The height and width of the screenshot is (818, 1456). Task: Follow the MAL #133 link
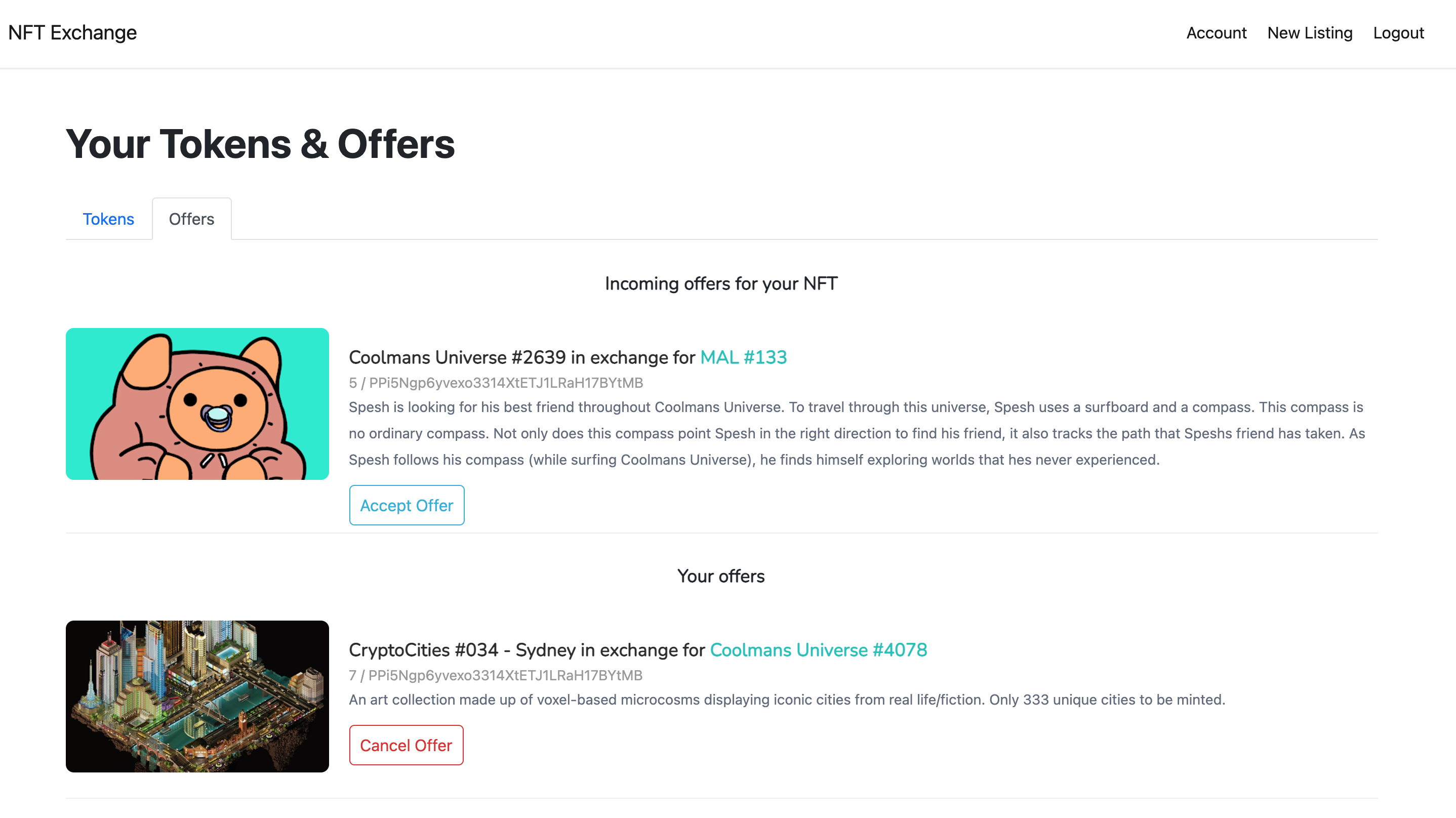point(743,357)
